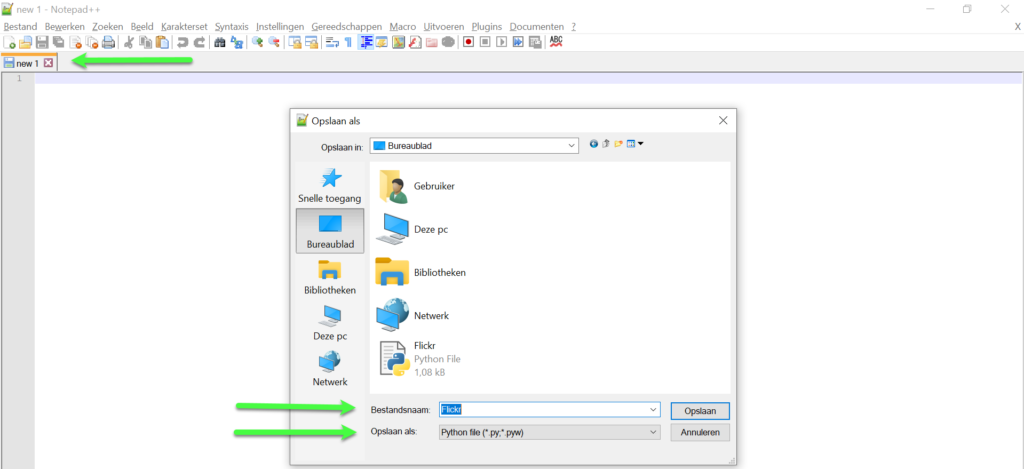Click the Zoom In toolbar icon
Screen dimensions: 1024x469
click(257, 42)
